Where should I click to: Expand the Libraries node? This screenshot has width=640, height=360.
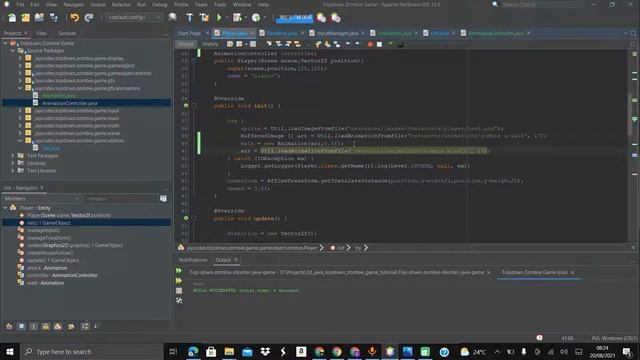[x=13, y=163]
